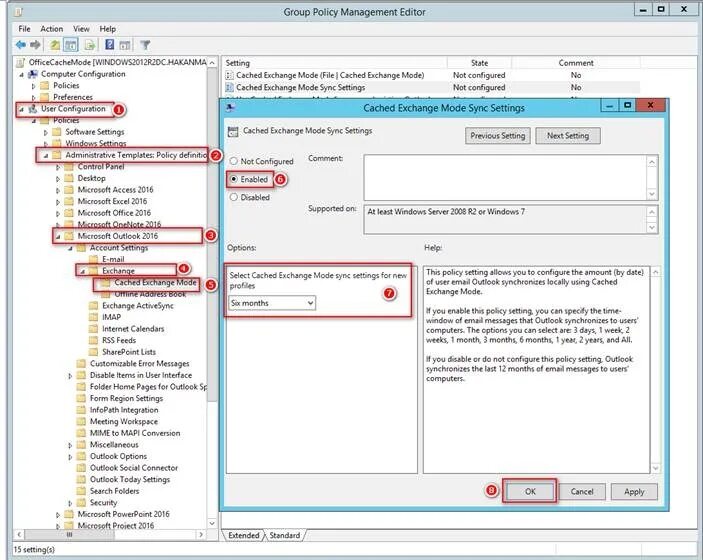
Task: Click the Setting column header
Action: 334,63
